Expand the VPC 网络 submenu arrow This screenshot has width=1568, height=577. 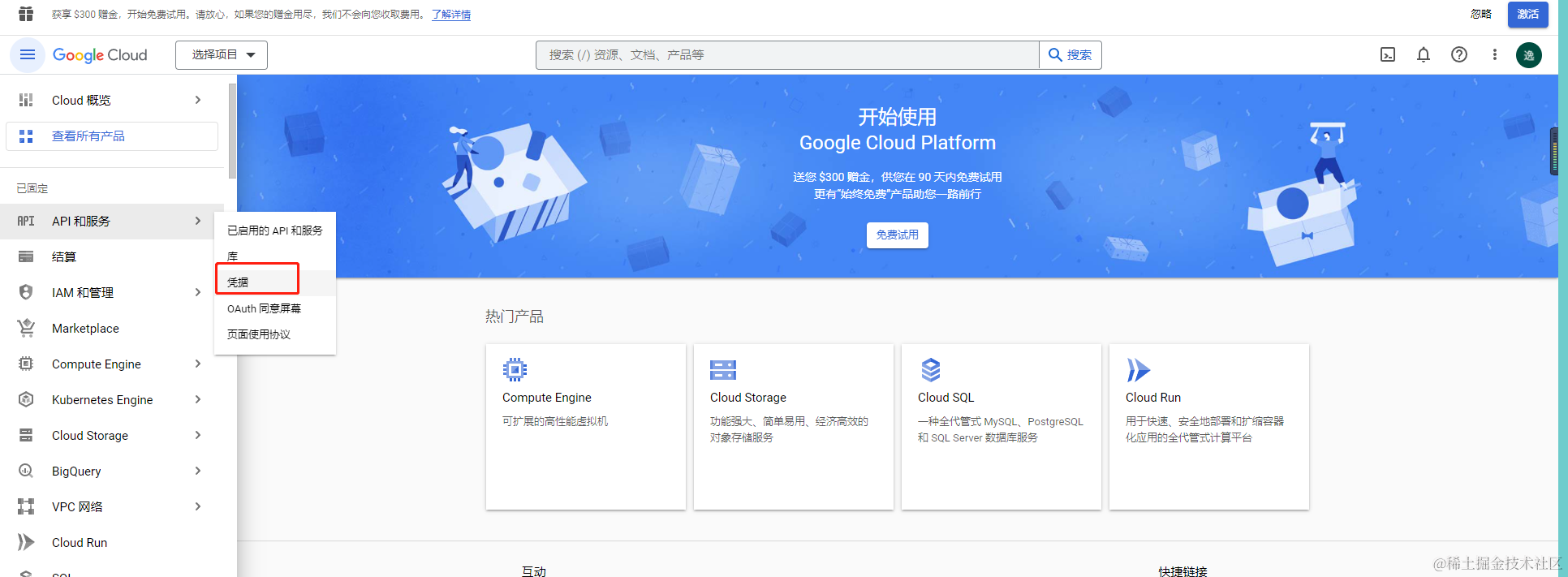197,506
